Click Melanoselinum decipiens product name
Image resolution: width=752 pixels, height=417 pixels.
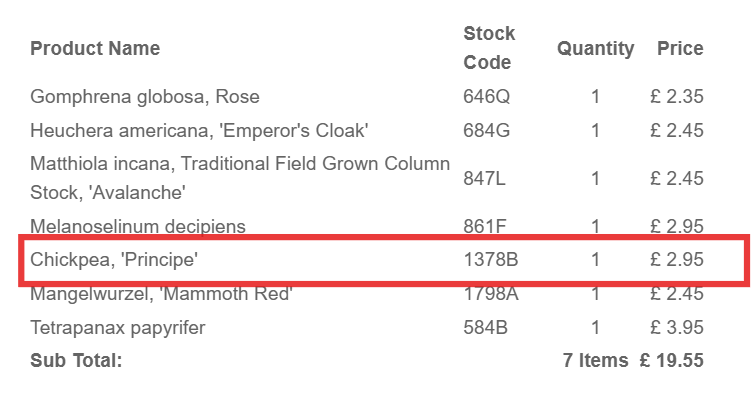[x=138, y=226]
